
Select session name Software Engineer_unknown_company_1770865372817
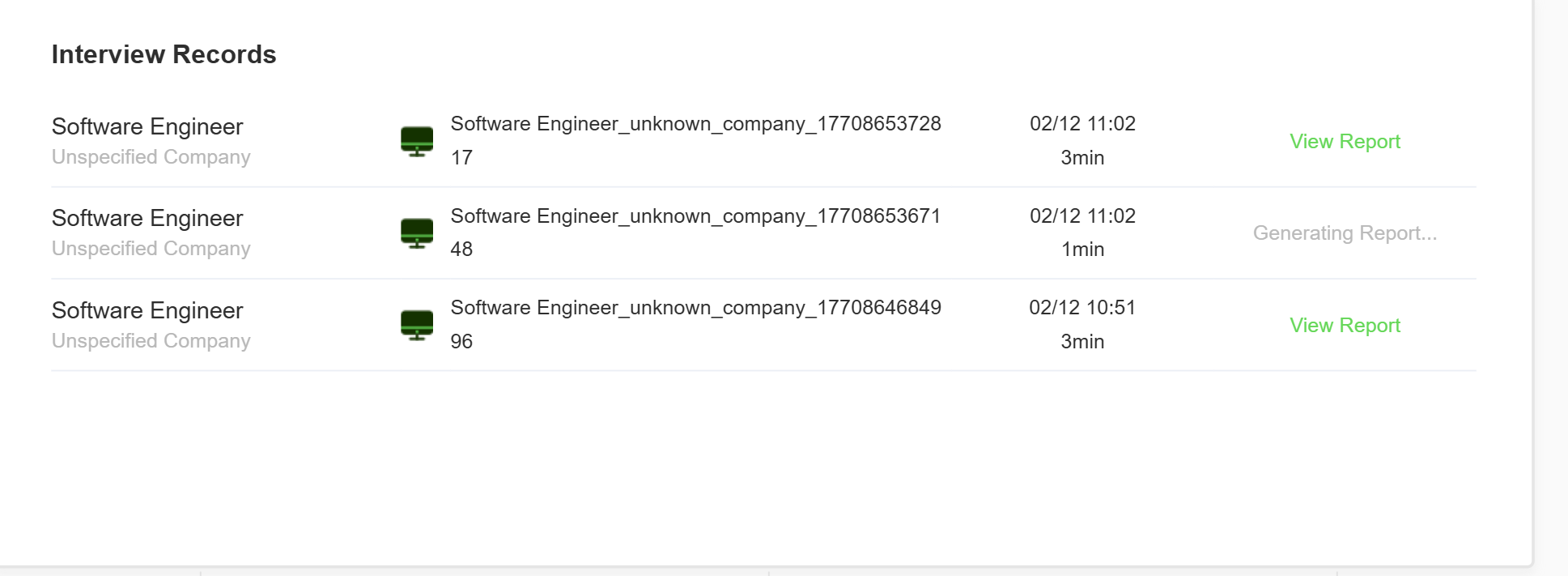pyautogui.click(x=695, y=124)
